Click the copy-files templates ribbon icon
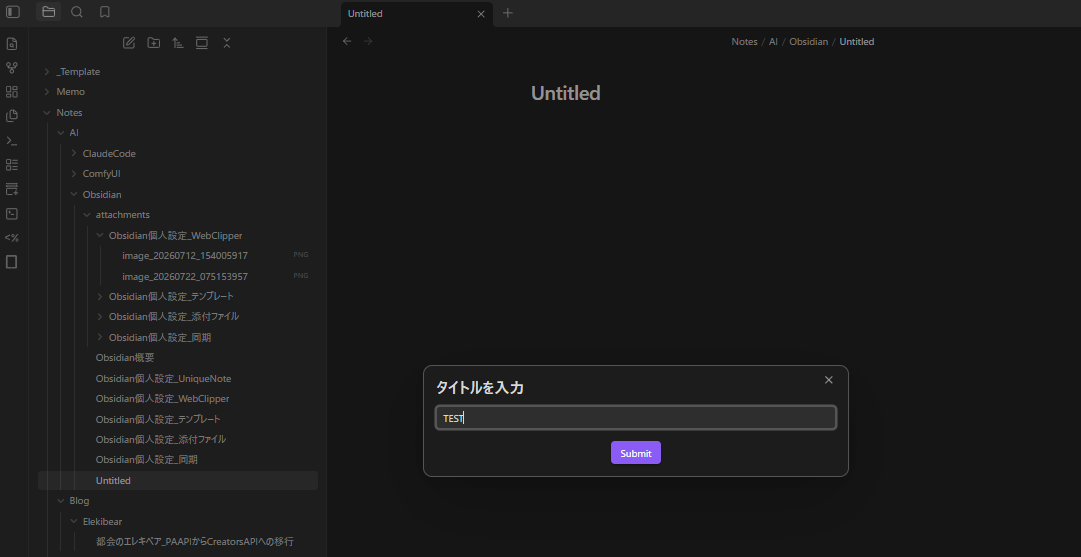Viewport: 1081px width, 557px height. (12, 116)
